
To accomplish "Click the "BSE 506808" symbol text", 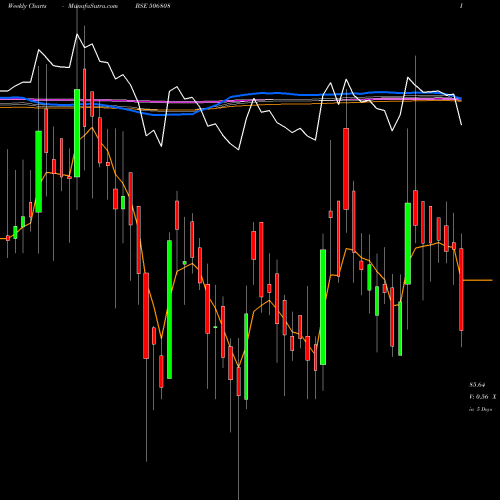I will (x=153, y=6).
